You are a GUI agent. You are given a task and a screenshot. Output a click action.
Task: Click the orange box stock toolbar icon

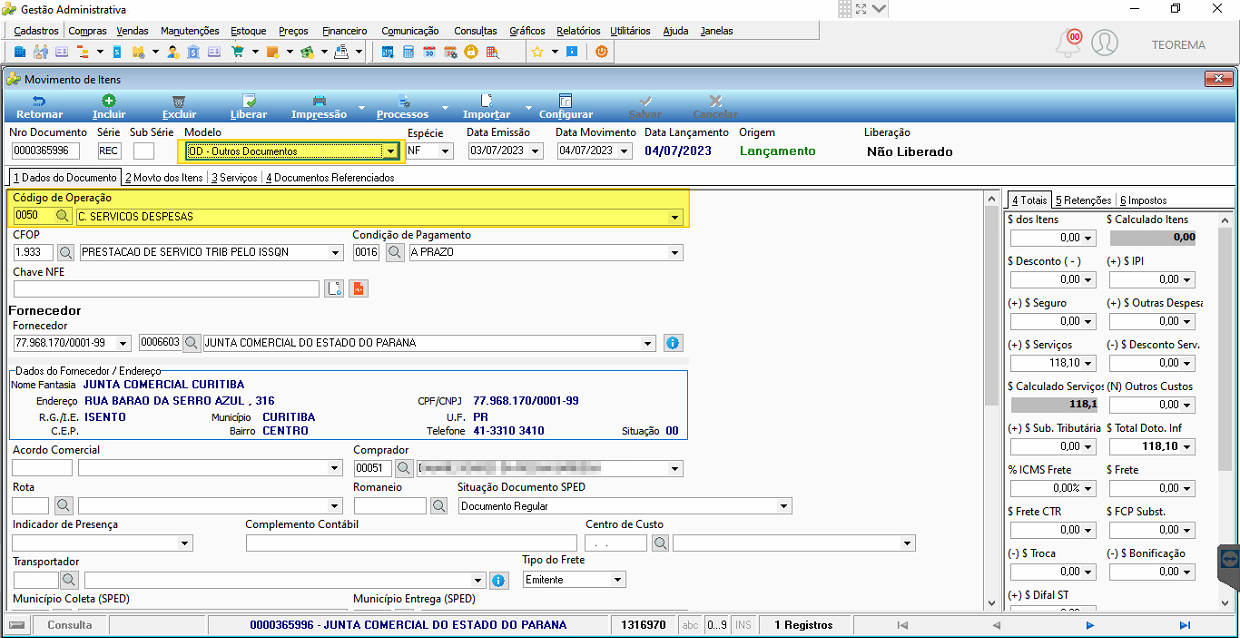point(273,51)
